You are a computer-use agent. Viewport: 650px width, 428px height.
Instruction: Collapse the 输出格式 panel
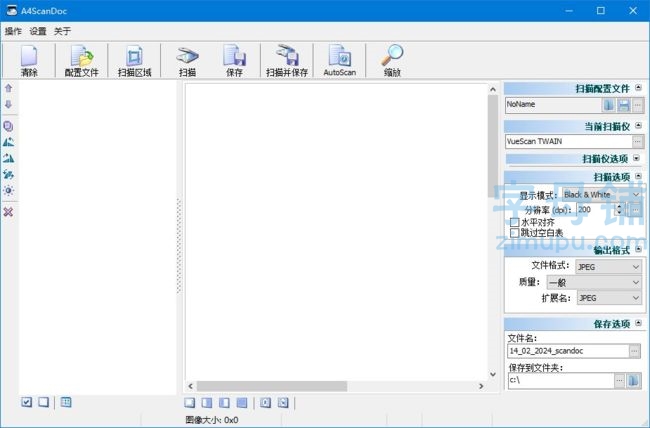tap(638, 249)
